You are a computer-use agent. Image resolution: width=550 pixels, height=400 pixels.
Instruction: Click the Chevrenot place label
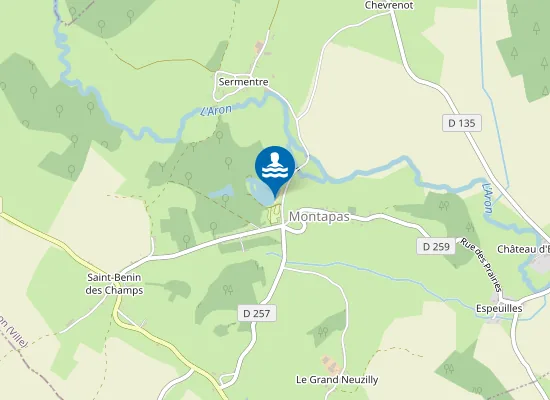click(x=389, y=5)
